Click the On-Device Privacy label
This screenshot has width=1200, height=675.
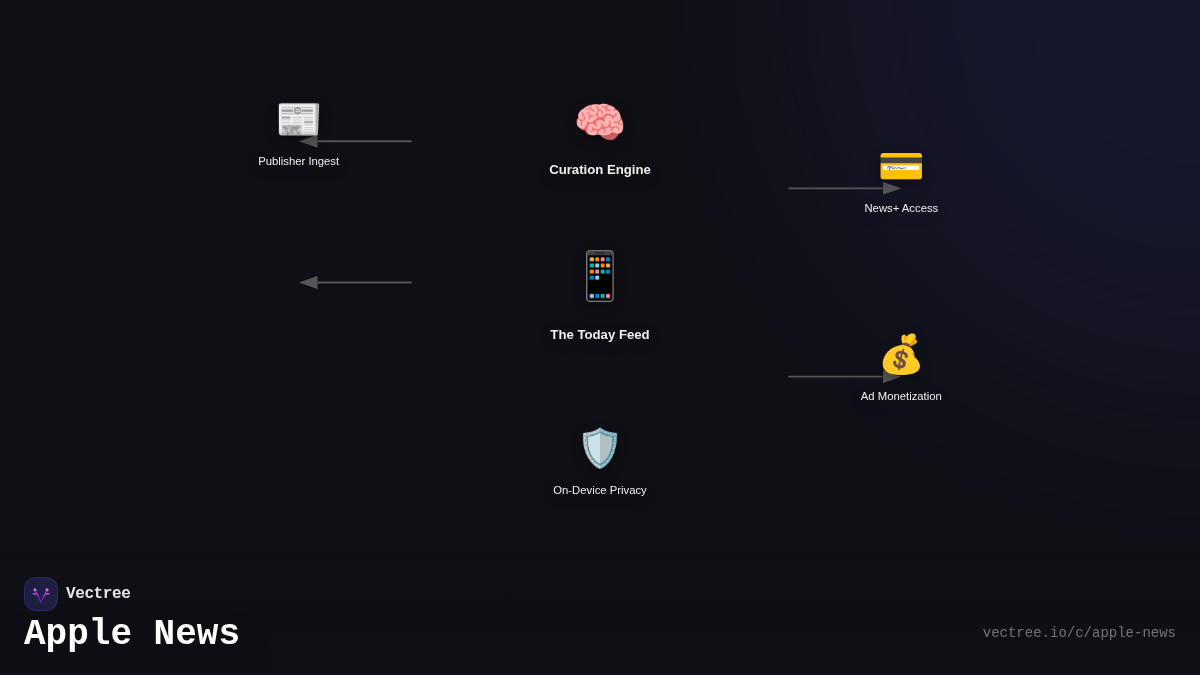coord(600,490)
